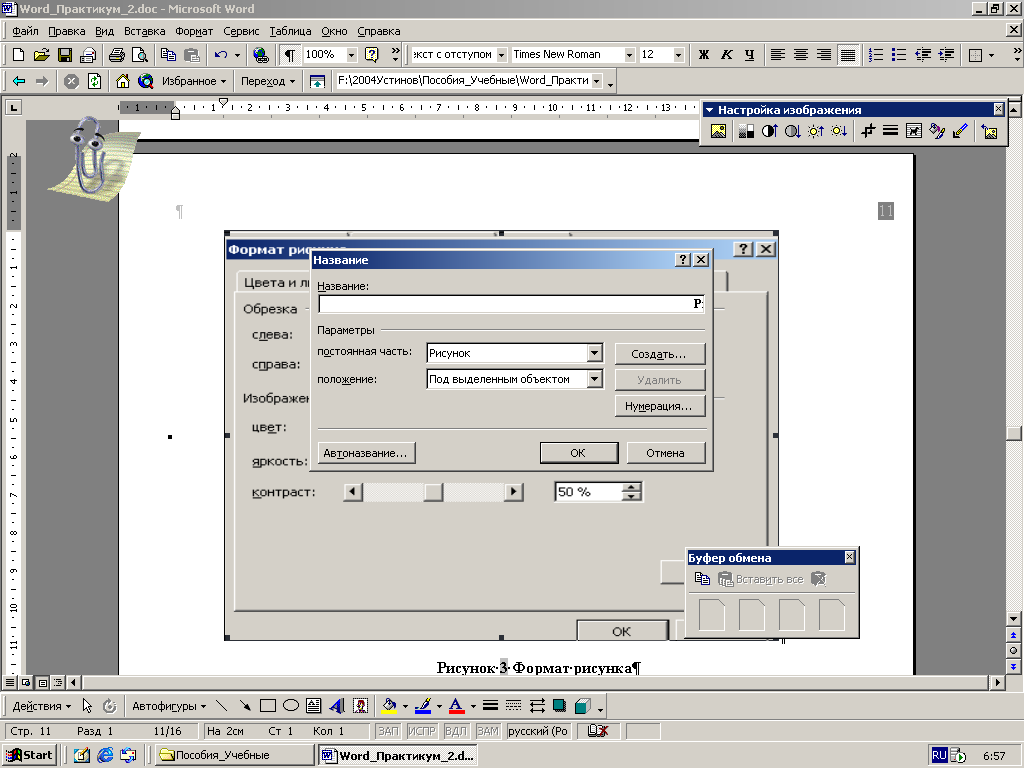This screenshot has width=1024, height=768.
Task: Open the Автофигуры menu on Drawing toolbar
Action: tap(169, 706)
